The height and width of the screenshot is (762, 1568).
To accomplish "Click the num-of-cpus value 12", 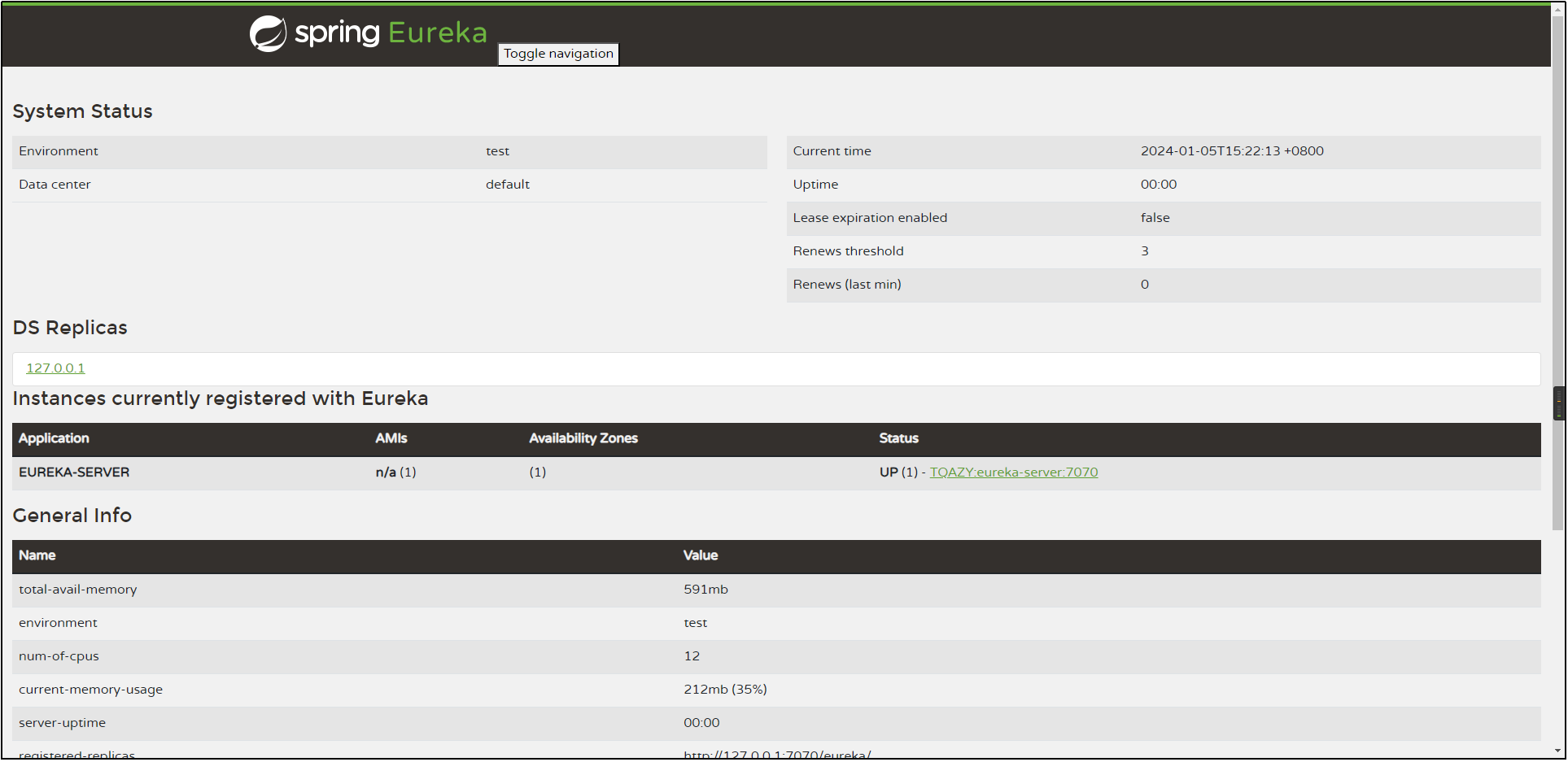I will pos(692,656).
